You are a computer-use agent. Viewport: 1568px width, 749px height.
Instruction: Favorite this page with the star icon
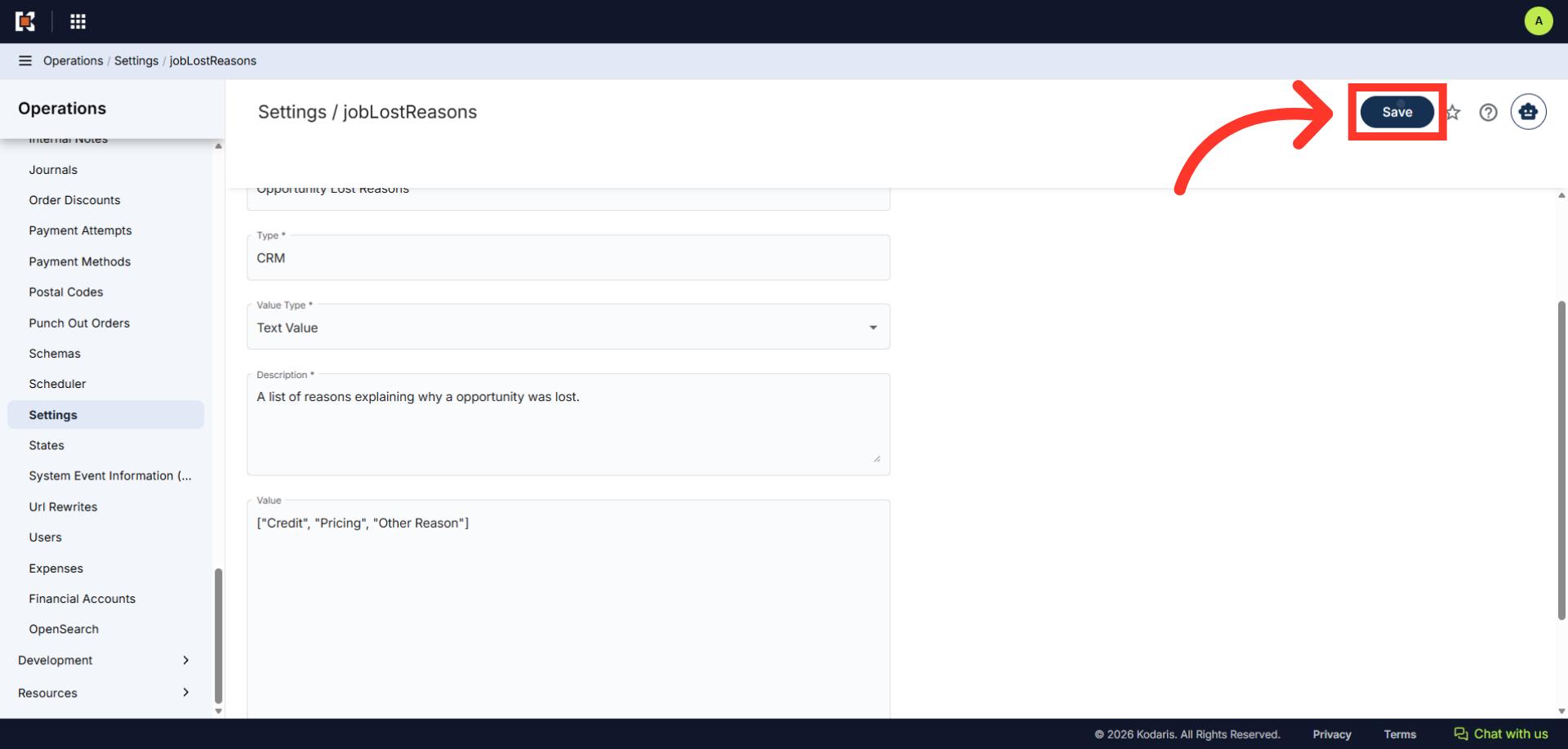tap(1453, 113)
